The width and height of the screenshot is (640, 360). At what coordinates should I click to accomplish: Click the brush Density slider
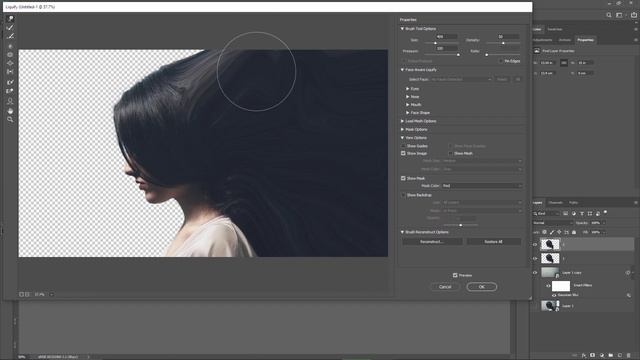coord(503,43)
